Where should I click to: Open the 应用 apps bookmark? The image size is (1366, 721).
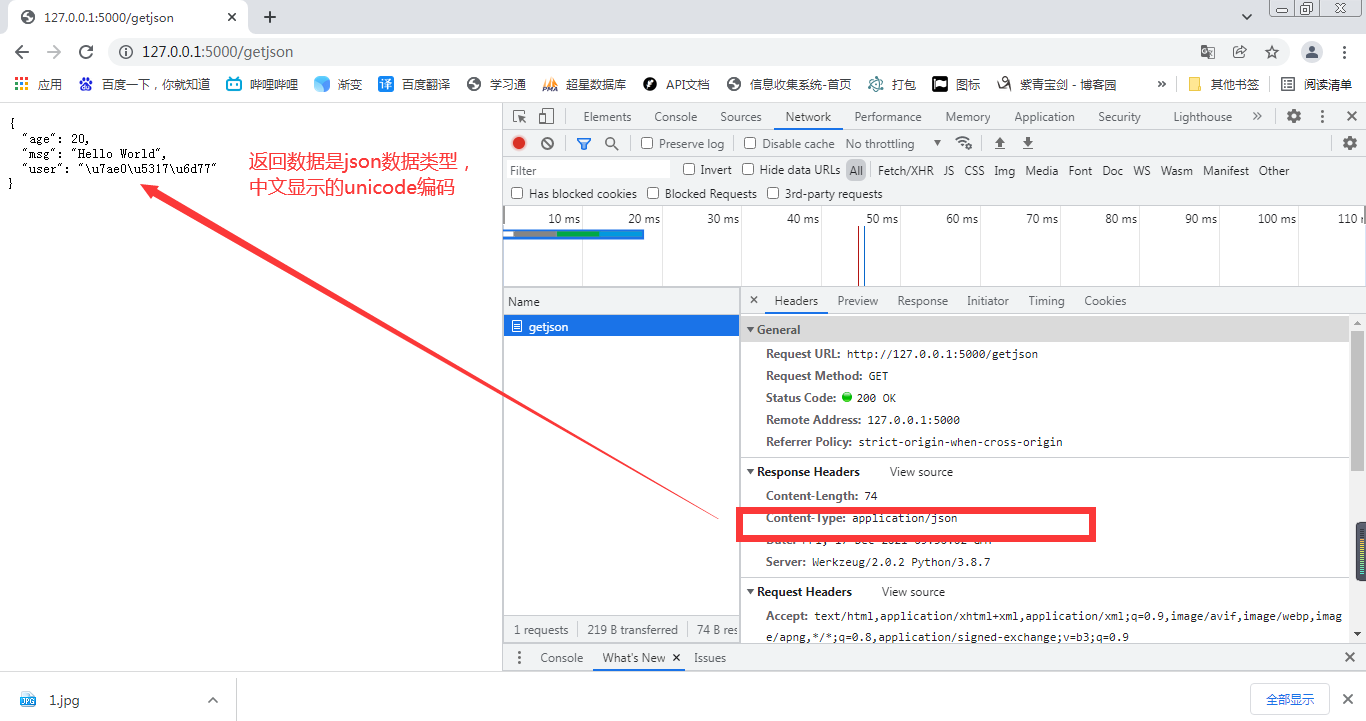pos(39,84)
